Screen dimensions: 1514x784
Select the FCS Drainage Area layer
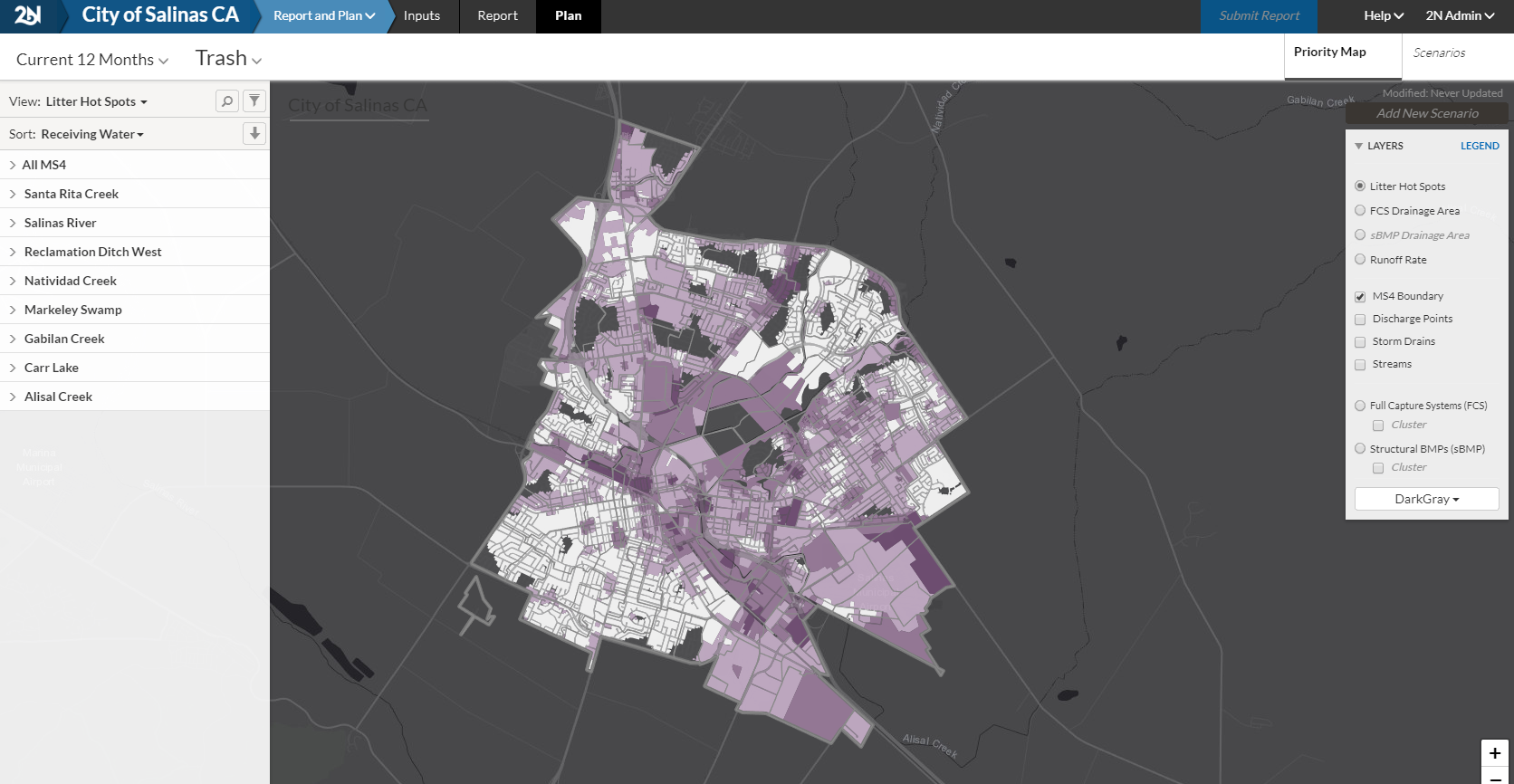[x=1360, y=211]
